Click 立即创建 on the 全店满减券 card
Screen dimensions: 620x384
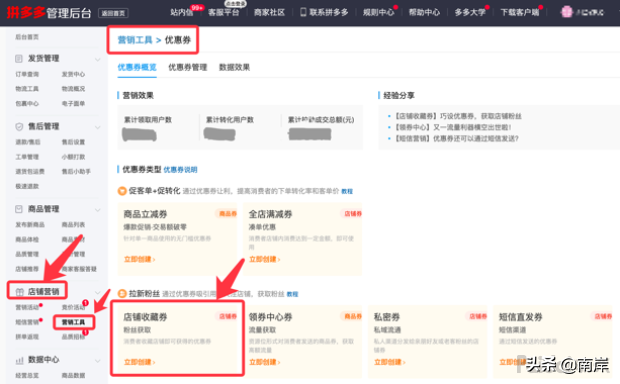pyautogui.click(x=265, y=259)
